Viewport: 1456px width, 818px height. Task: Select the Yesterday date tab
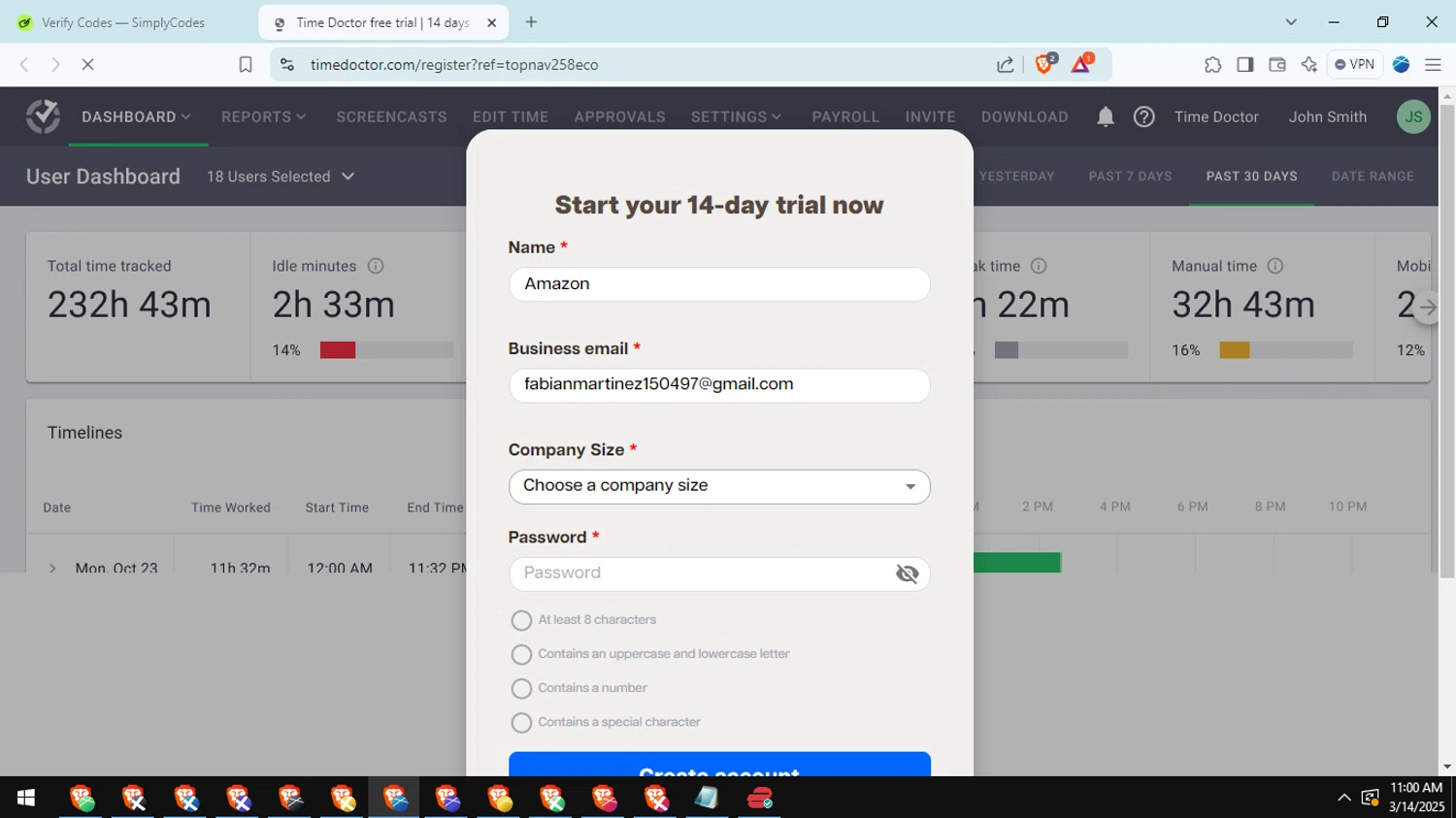pyautogui.click(x=1015, y=177)
